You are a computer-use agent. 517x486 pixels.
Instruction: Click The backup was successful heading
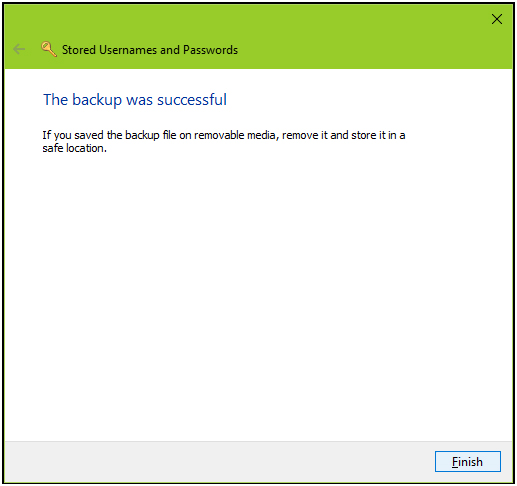point(135,100)
